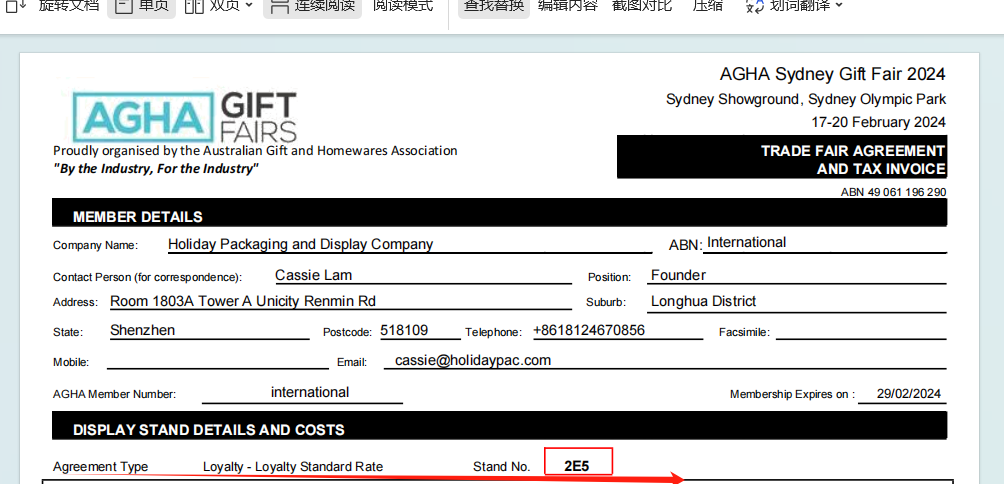Click the Address field 'Room 1803A Tower A'
The width and height of the screenshot is (1004, 484).
click(243, 301)
